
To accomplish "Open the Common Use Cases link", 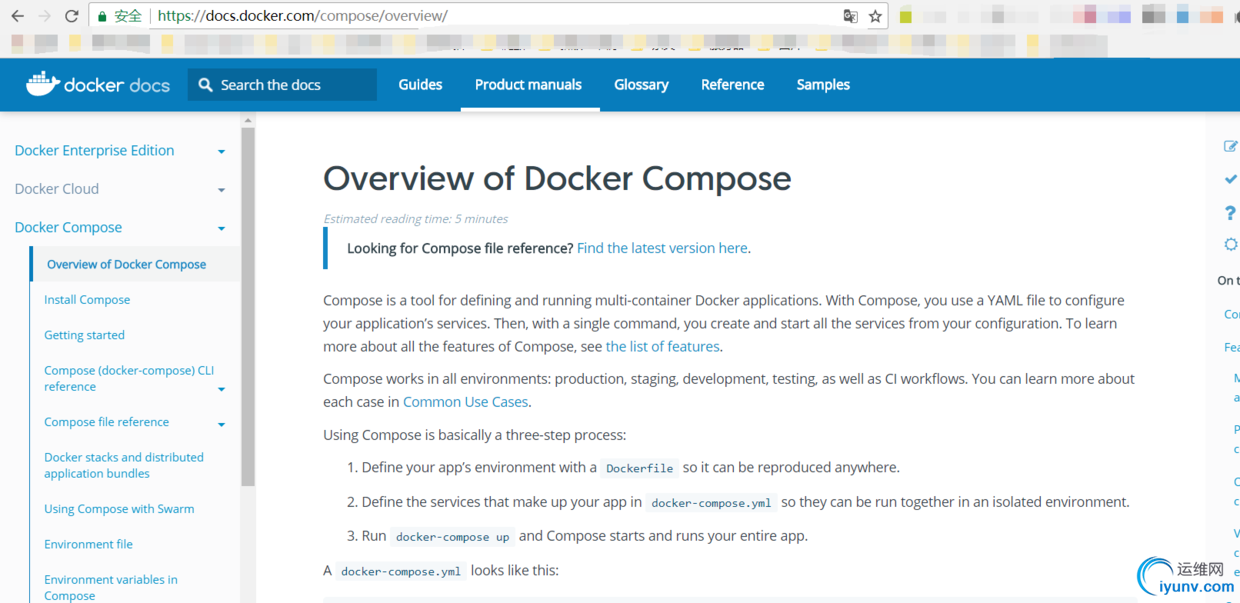I will pyautogui.click(x=465, y=402).
